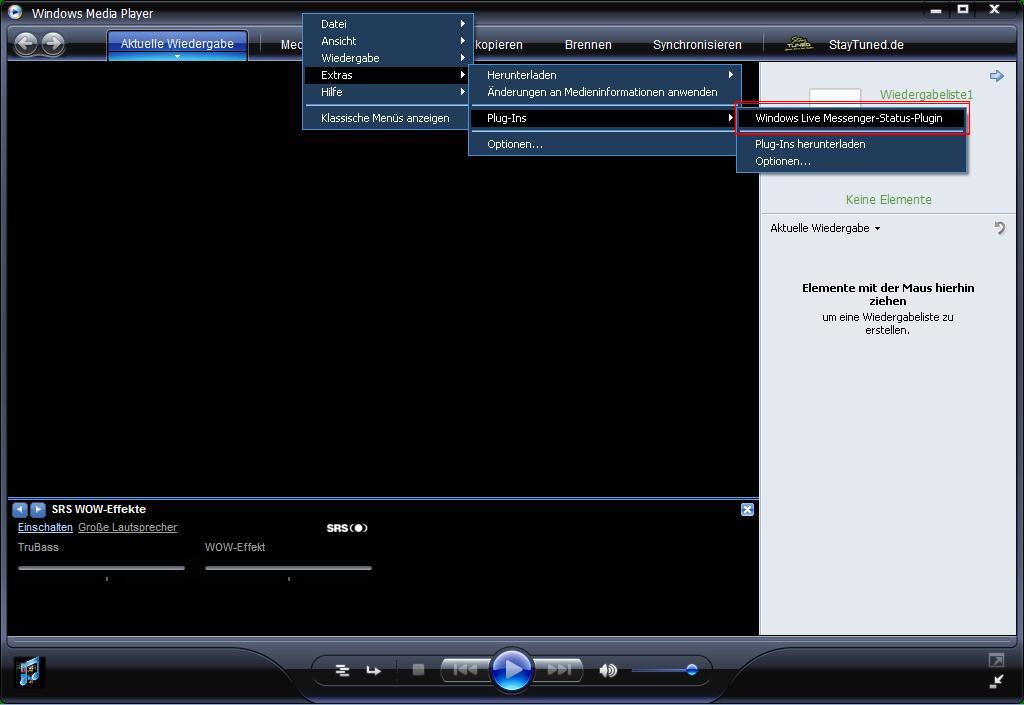Adjust the TruBass slider
The width and height of the screenshot is (1024, 705).
[x=101, y=568]
